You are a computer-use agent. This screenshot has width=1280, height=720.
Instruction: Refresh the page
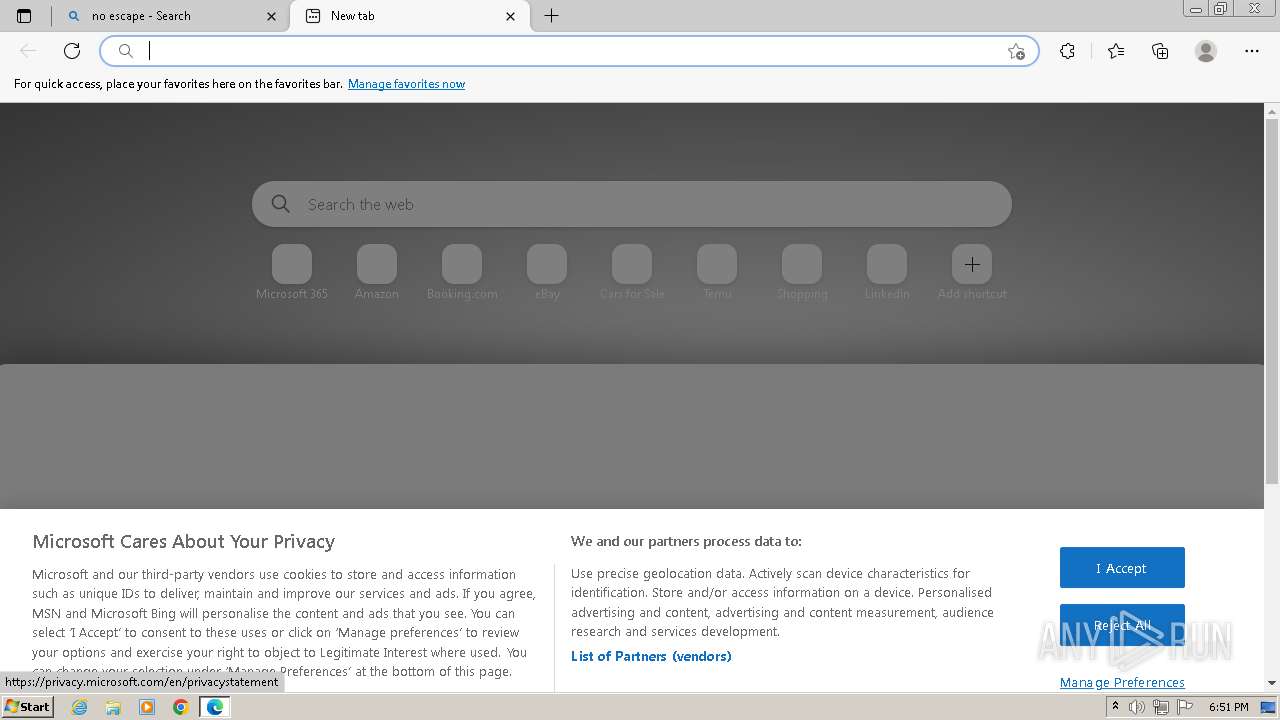click(x=72, y=51)
